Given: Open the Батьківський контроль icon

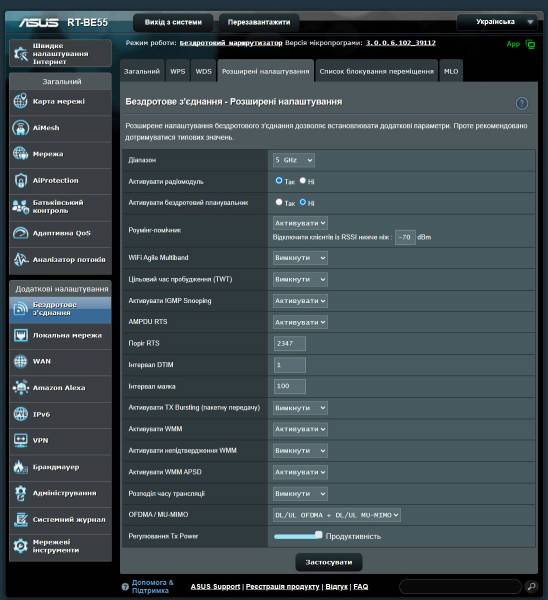Looking at the screenshot, I should 20,207.
